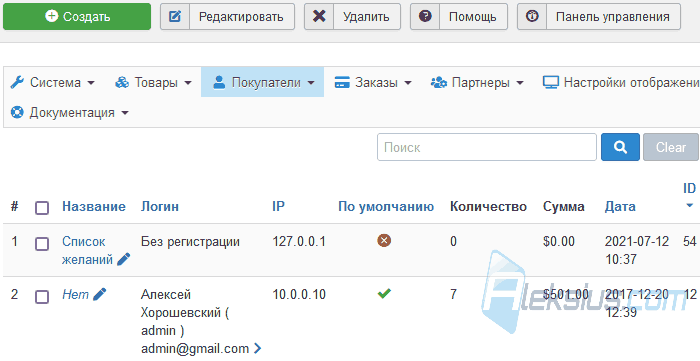Click the user icon next to Покупатели

pos(219,83)
